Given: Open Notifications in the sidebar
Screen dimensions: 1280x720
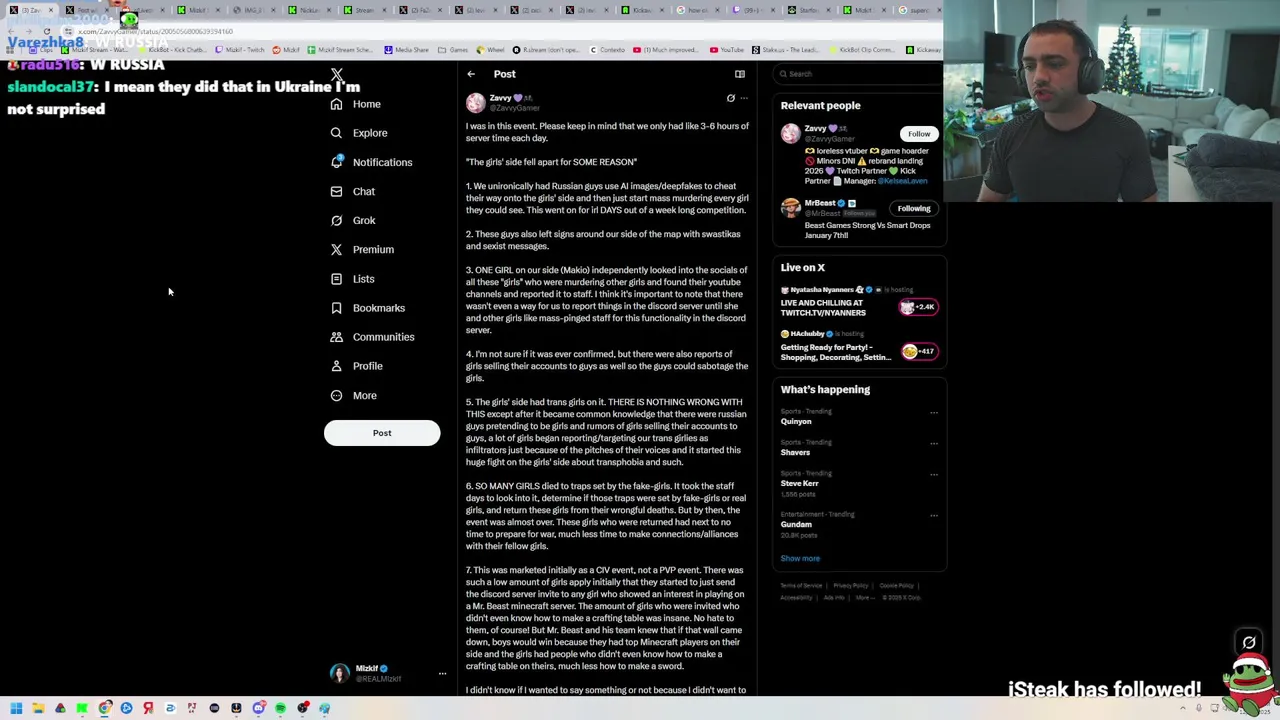Looking at the screenshot, I should tap(371, 162).
